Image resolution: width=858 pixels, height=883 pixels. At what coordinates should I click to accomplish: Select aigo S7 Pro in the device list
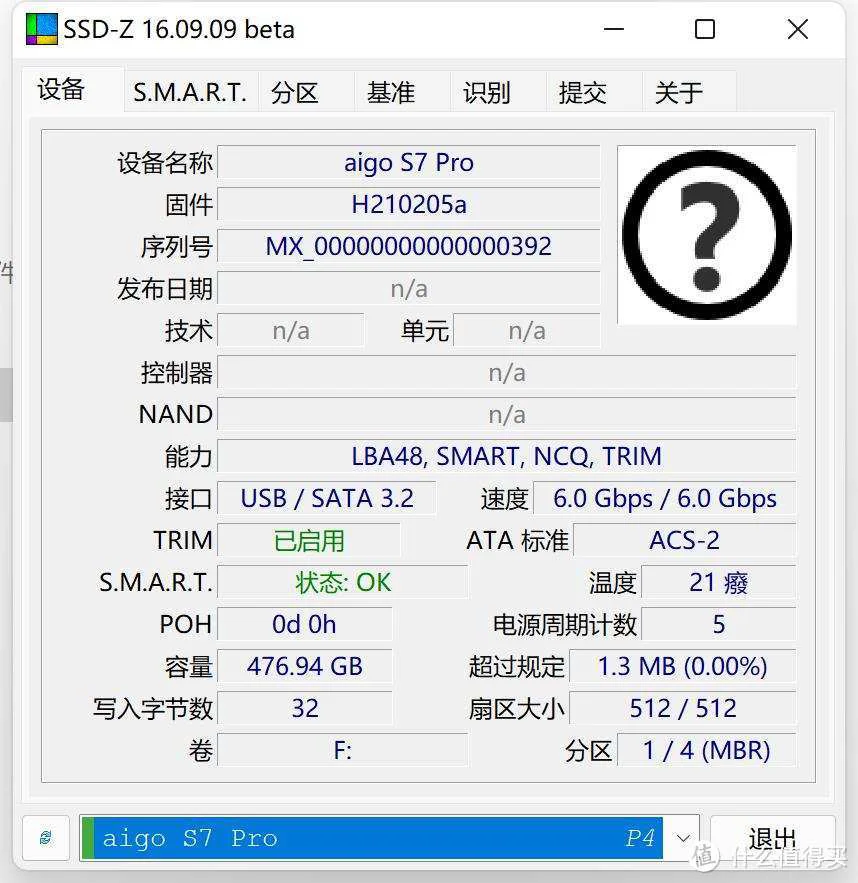pyautogui.click(x=372, y=838)
